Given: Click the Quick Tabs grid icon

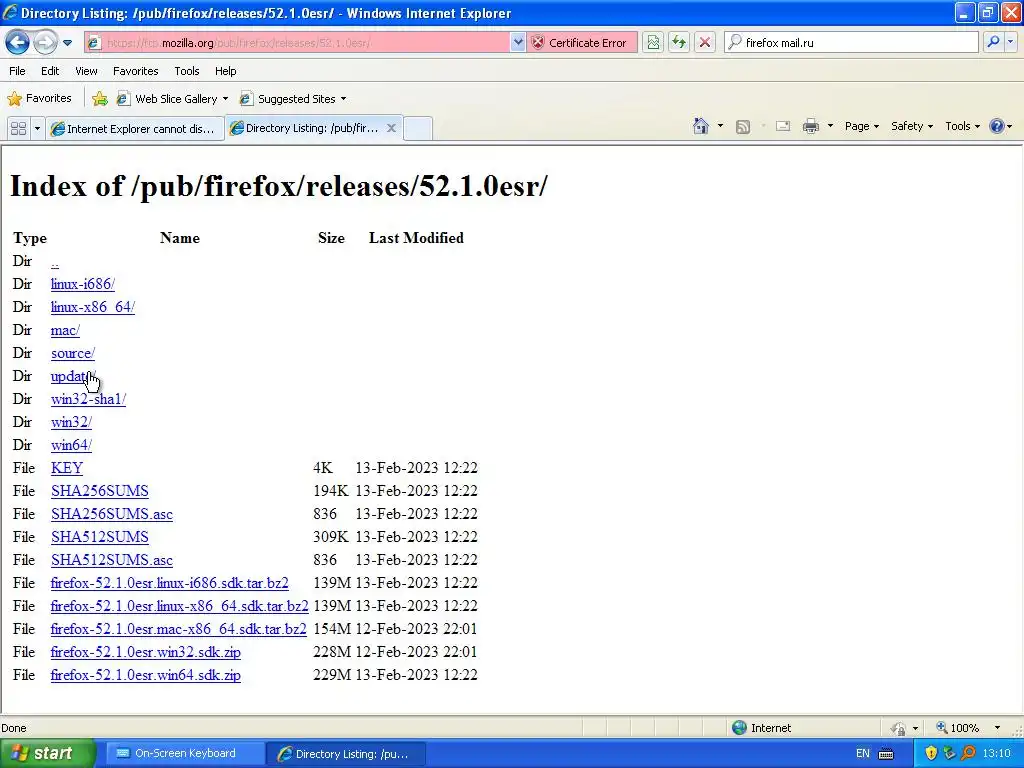Looking at the screenshot, I should [19, 129].
